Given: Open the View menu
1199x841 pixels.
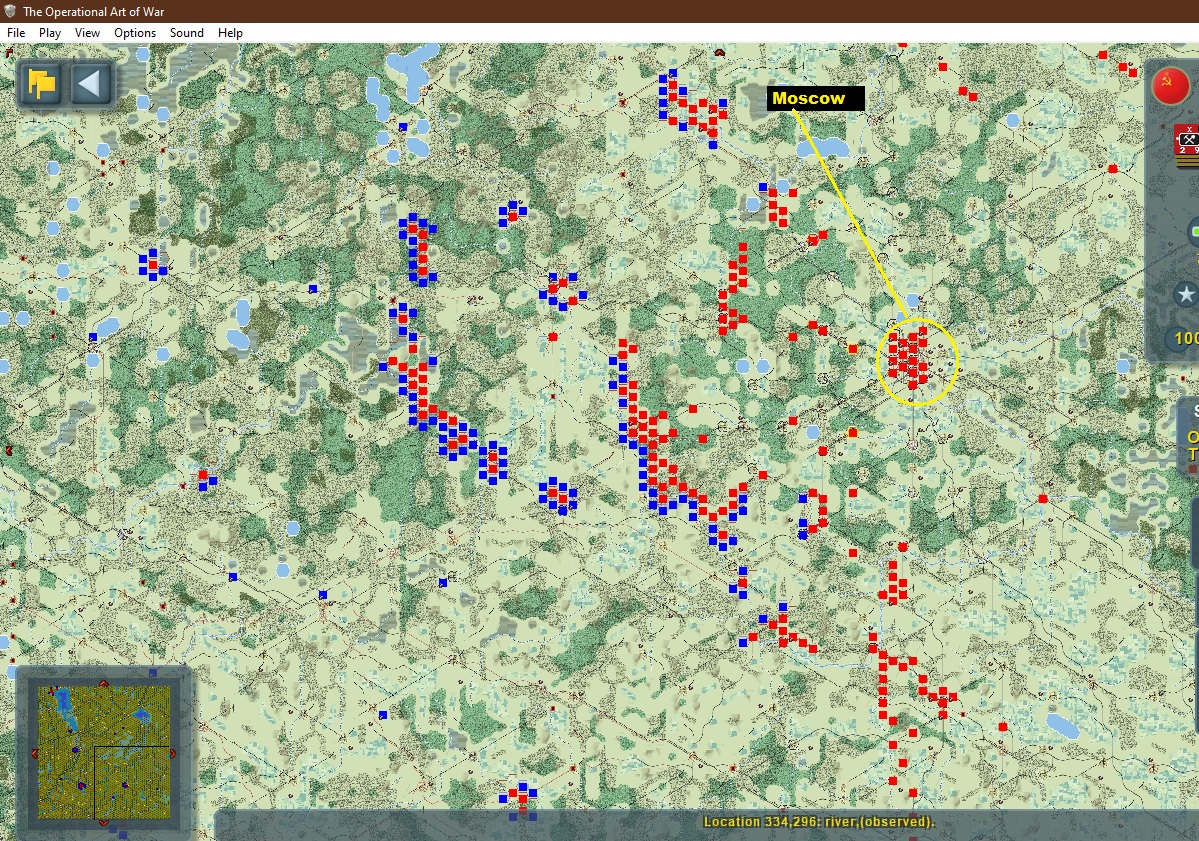Looking at the screenshot, I should tap(87, 33).
